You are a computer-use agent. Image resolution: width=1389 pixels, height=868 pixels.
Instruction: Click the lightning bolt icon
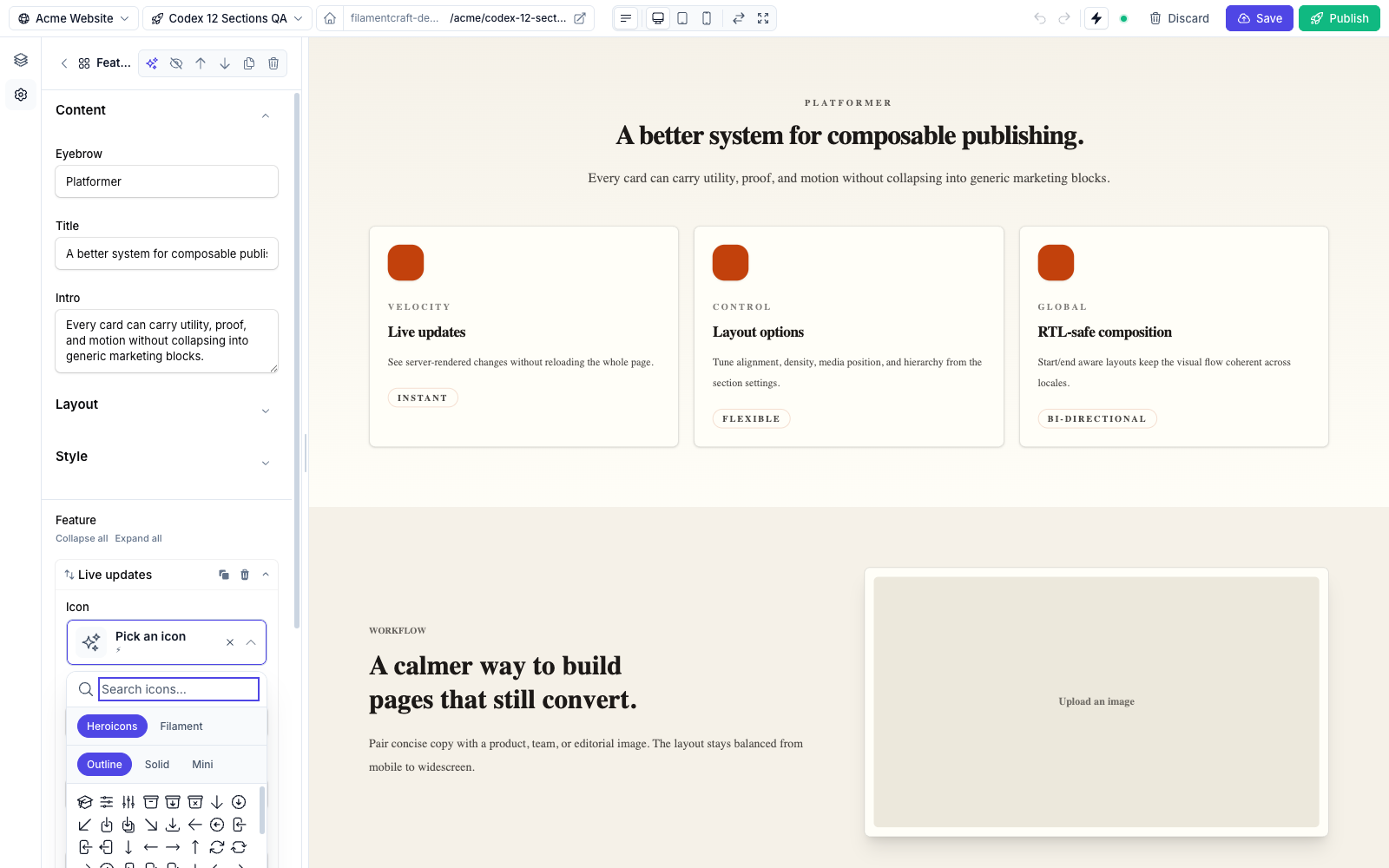tap(1096, 18)
